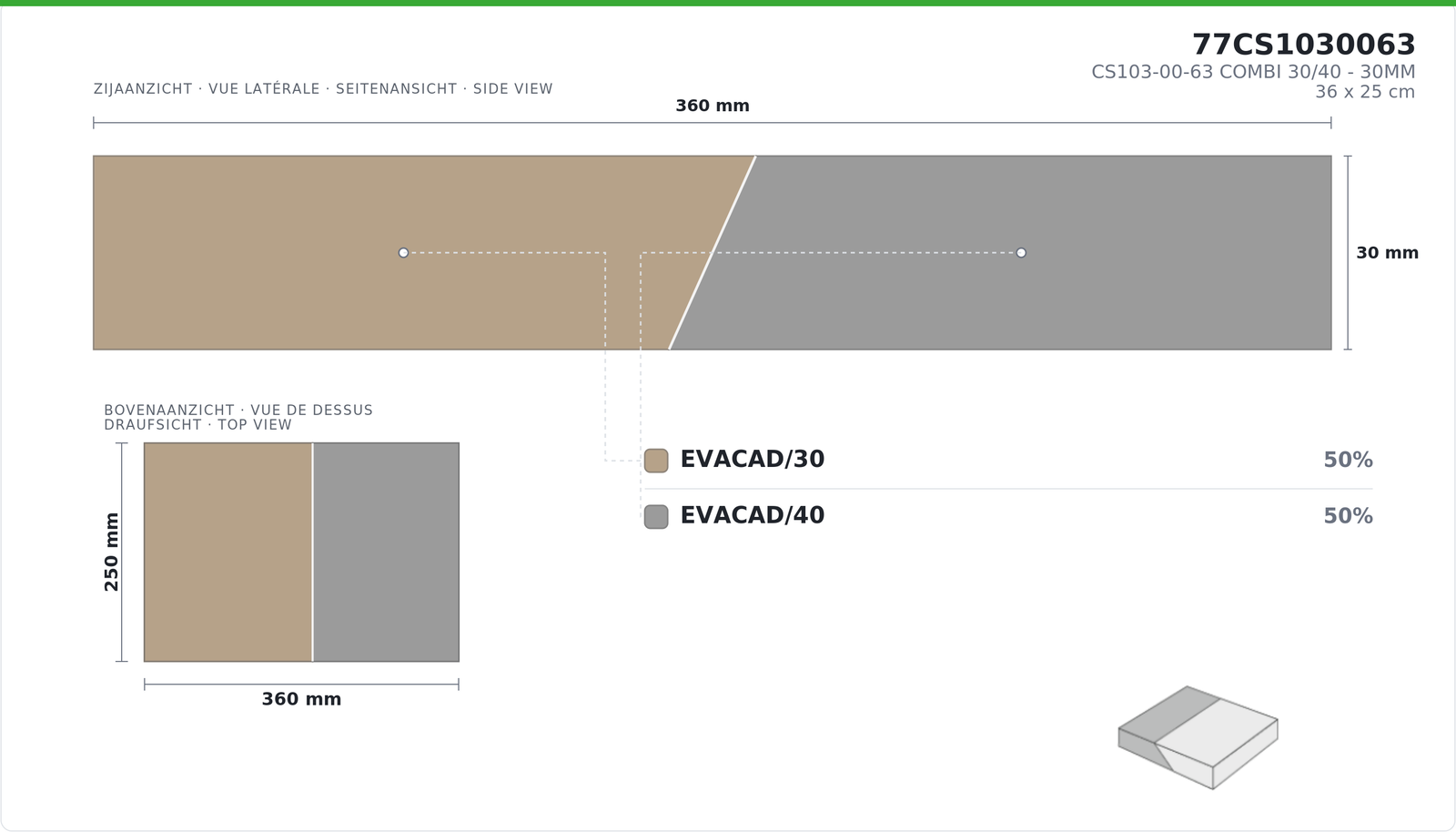Click the product code 77CS1030063
This screenshot has height=832, width=1456.
coord(1304,45)
